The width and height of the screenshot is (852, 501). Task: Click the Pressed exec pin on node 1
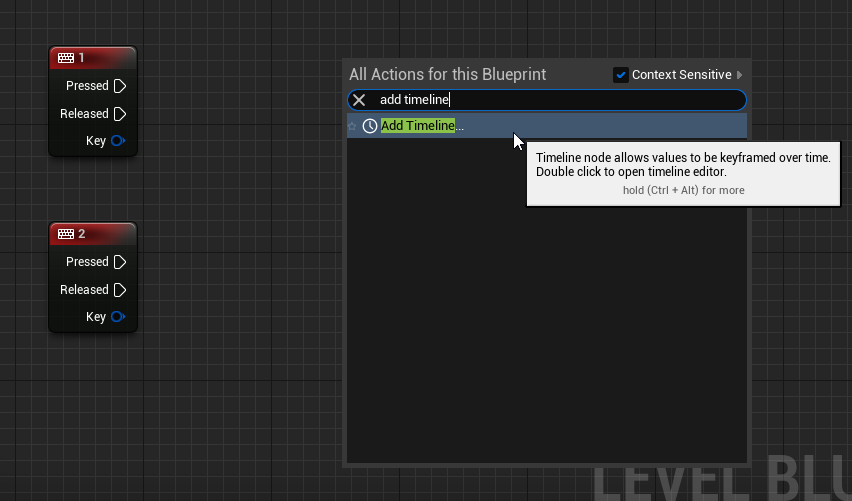120,86
